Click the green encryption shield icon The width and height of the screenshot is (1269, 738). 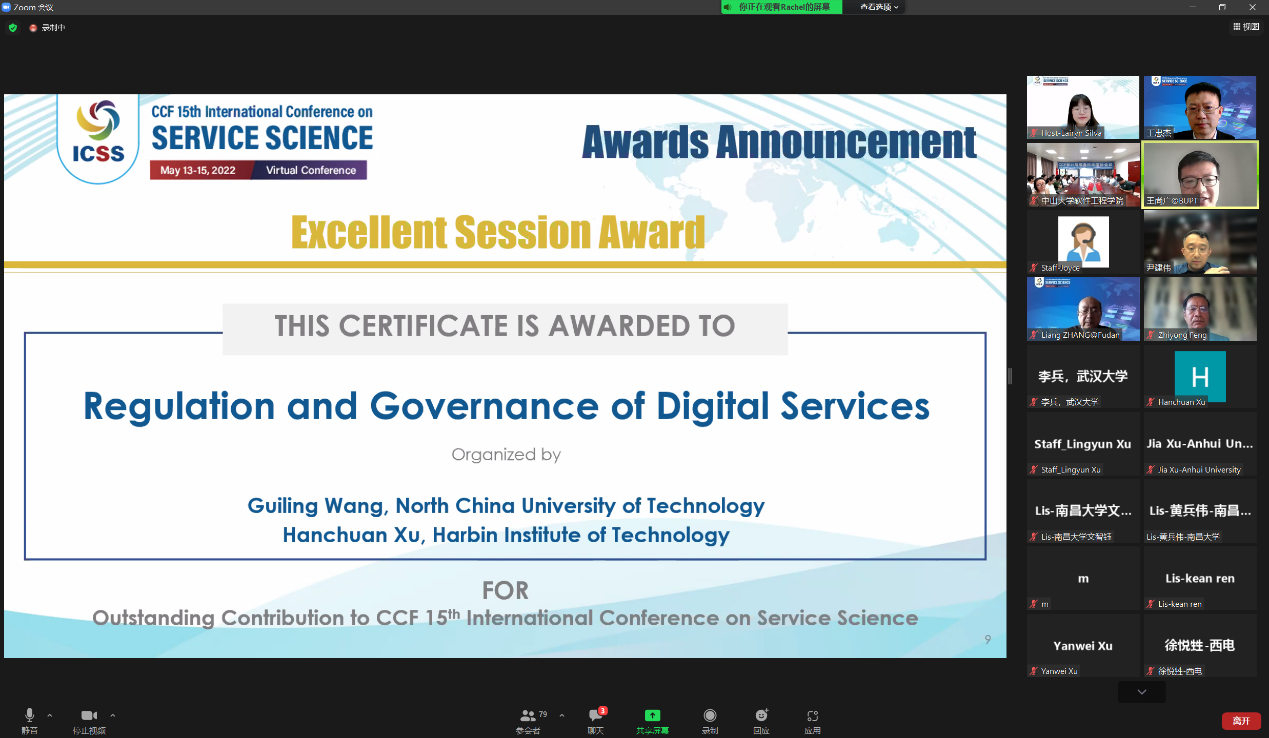(13, 28)
